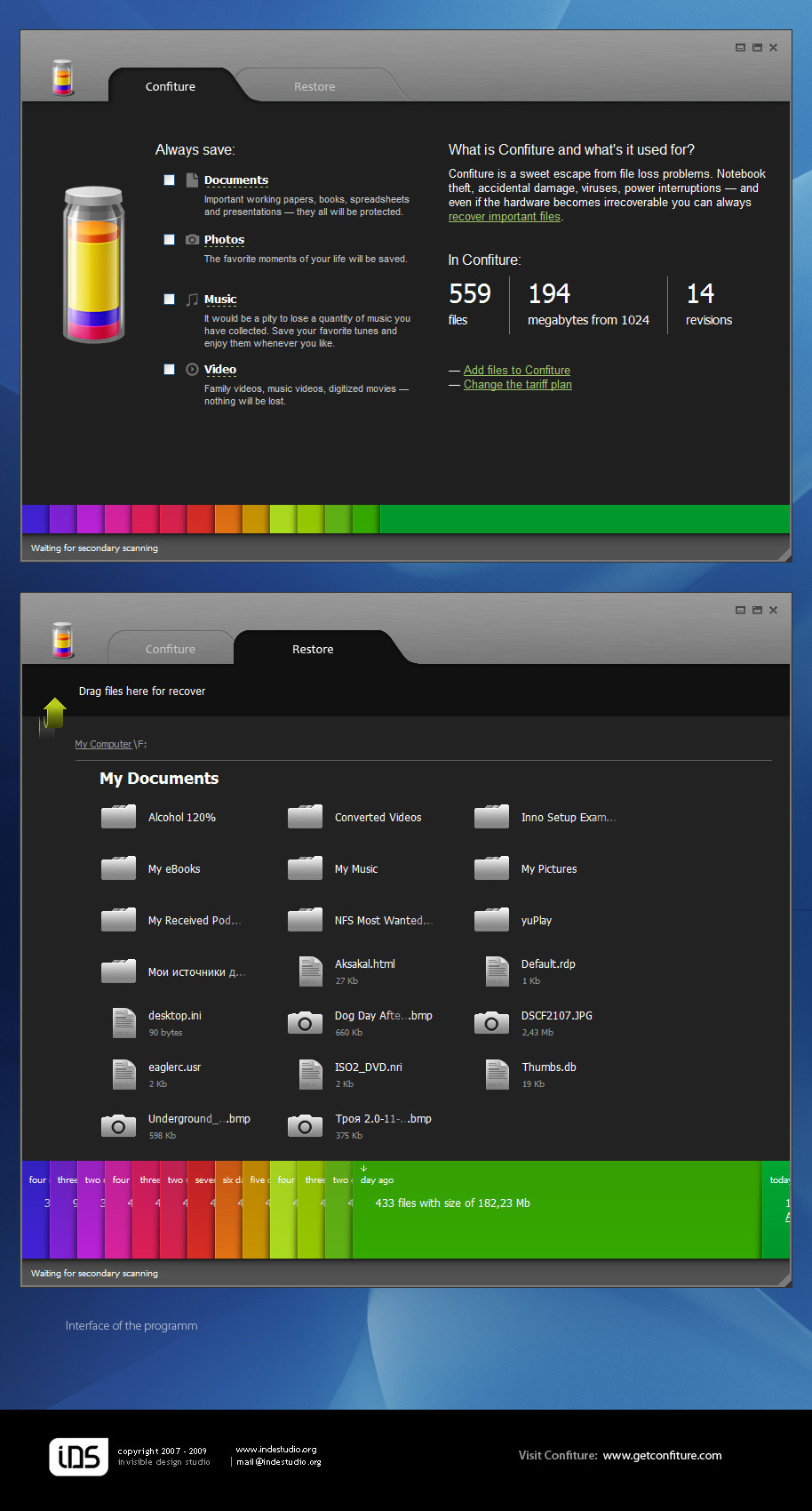This screenshot has width=812, height=1511.
Task: Click 'Add files to Confiture' link
Action: click(x=517, y=371)
